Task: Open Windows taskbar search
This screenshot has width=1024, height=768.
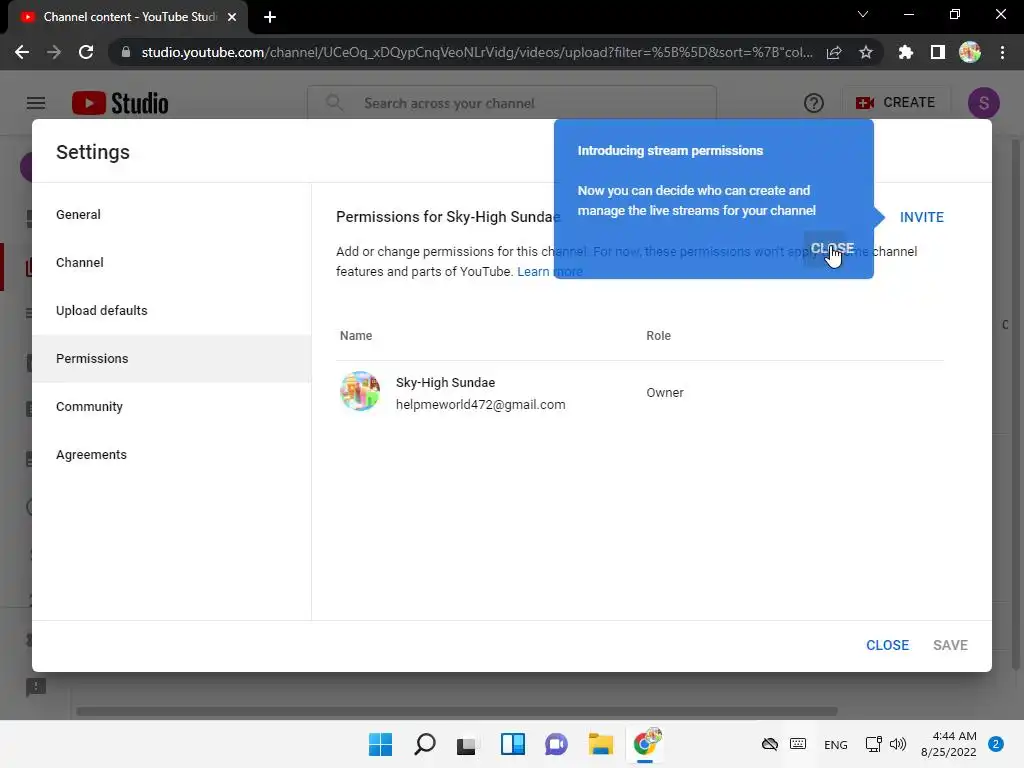Action: (424, 744)
